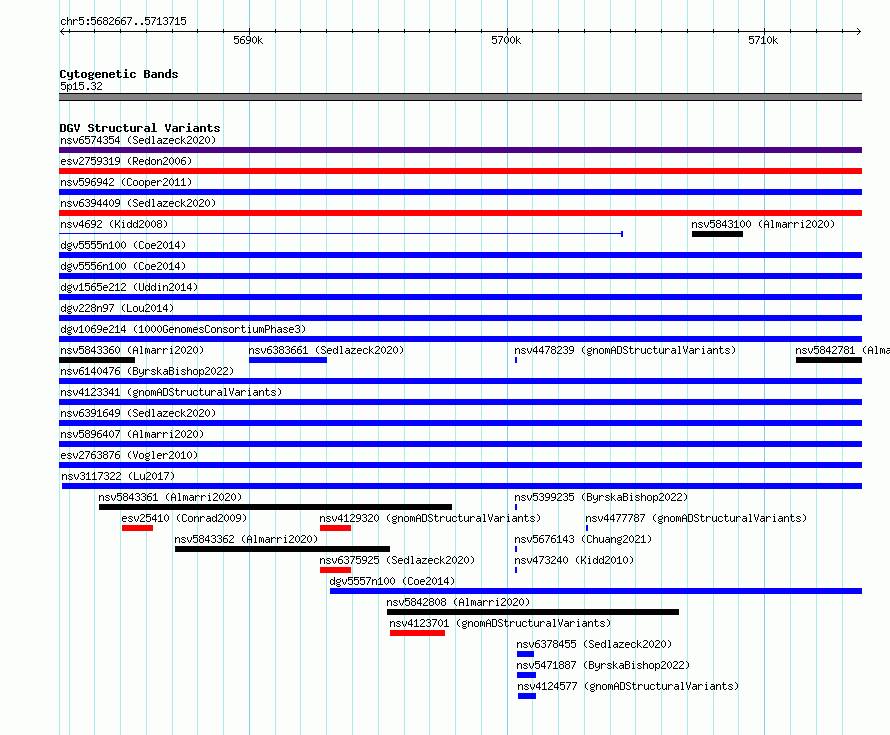Select the black nsv5842781 variant bar
The width and height of the screenshot is (890, 735).
pos(829,360)
